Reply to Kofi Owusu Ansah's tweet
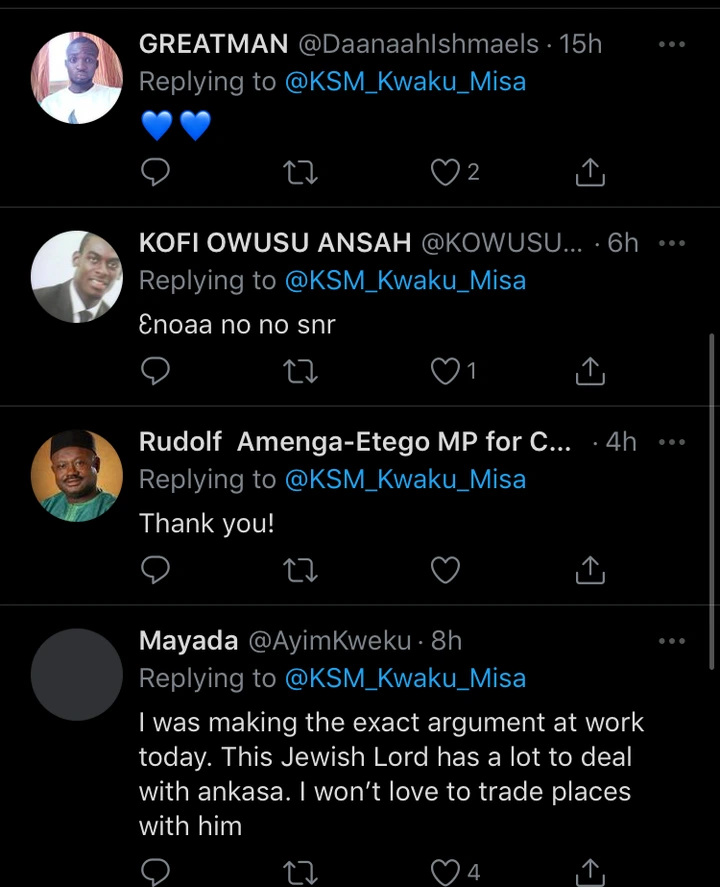Viewport: 720px width, 887px height. pyautogui.click(x=155, y=372)
